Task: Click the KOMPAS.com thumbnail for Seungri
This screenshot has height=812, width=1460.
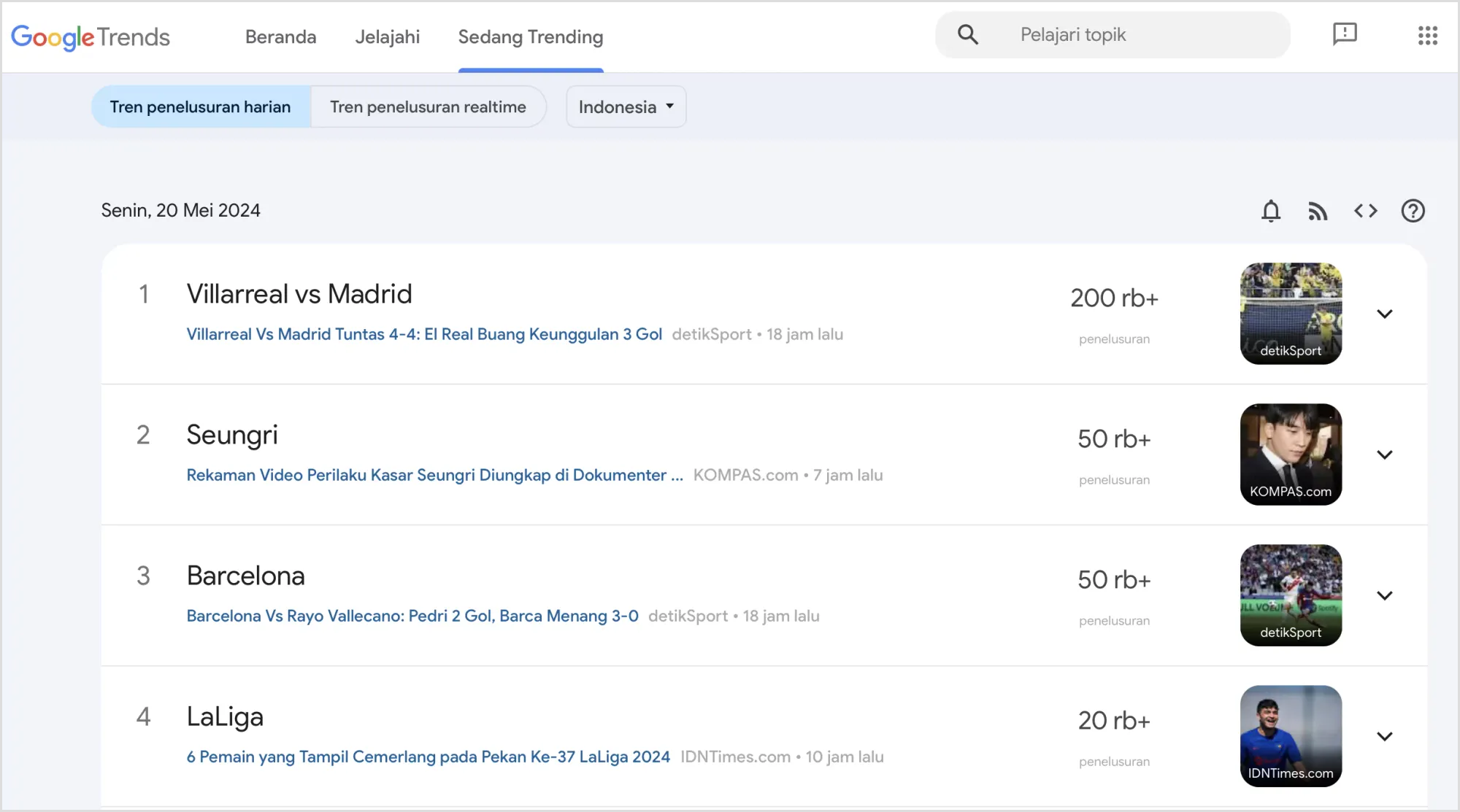Action: (x=1291, y=455)
